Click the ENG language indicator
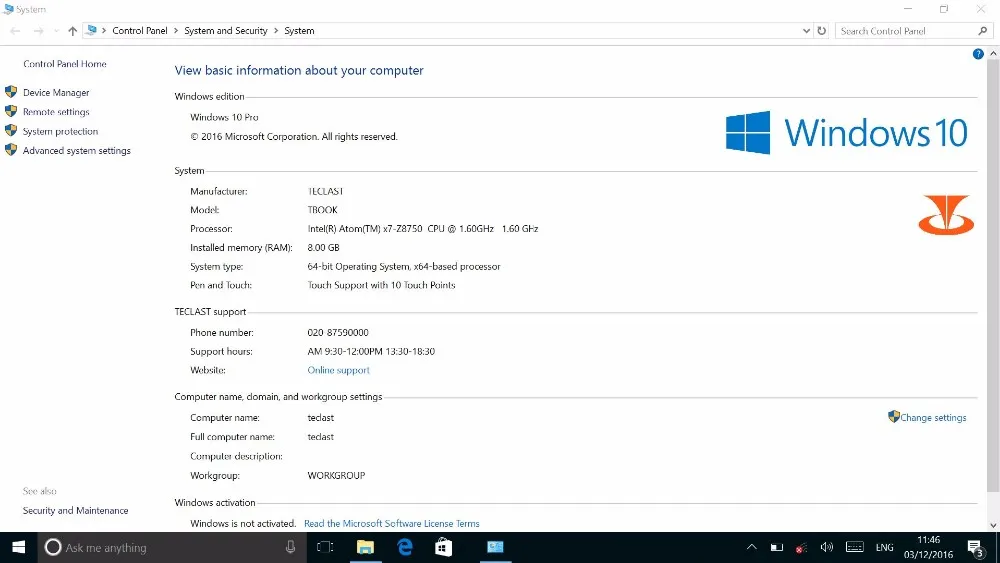This screenshot has width=1000, height=563. point(884,547)
